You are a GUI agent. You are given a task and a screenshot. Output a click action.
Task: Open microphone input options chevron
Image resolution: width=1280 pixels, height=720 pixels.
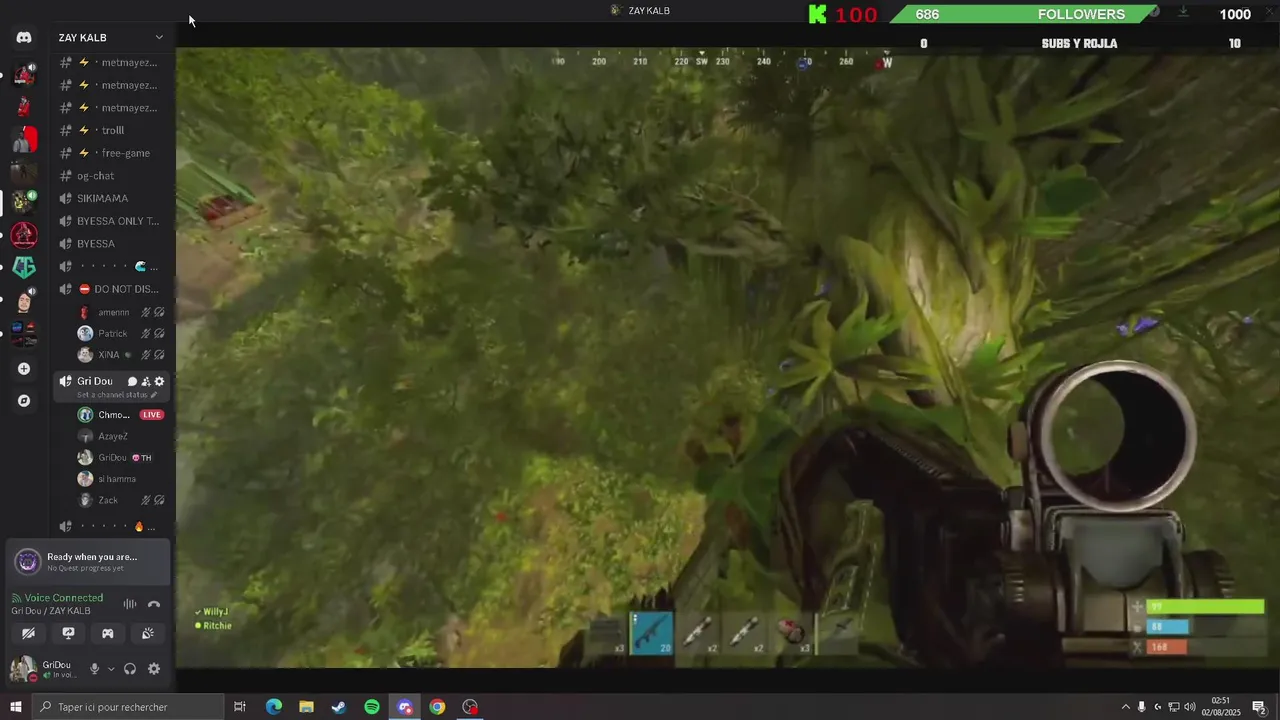pyautogui.click(x=111, y=669)
